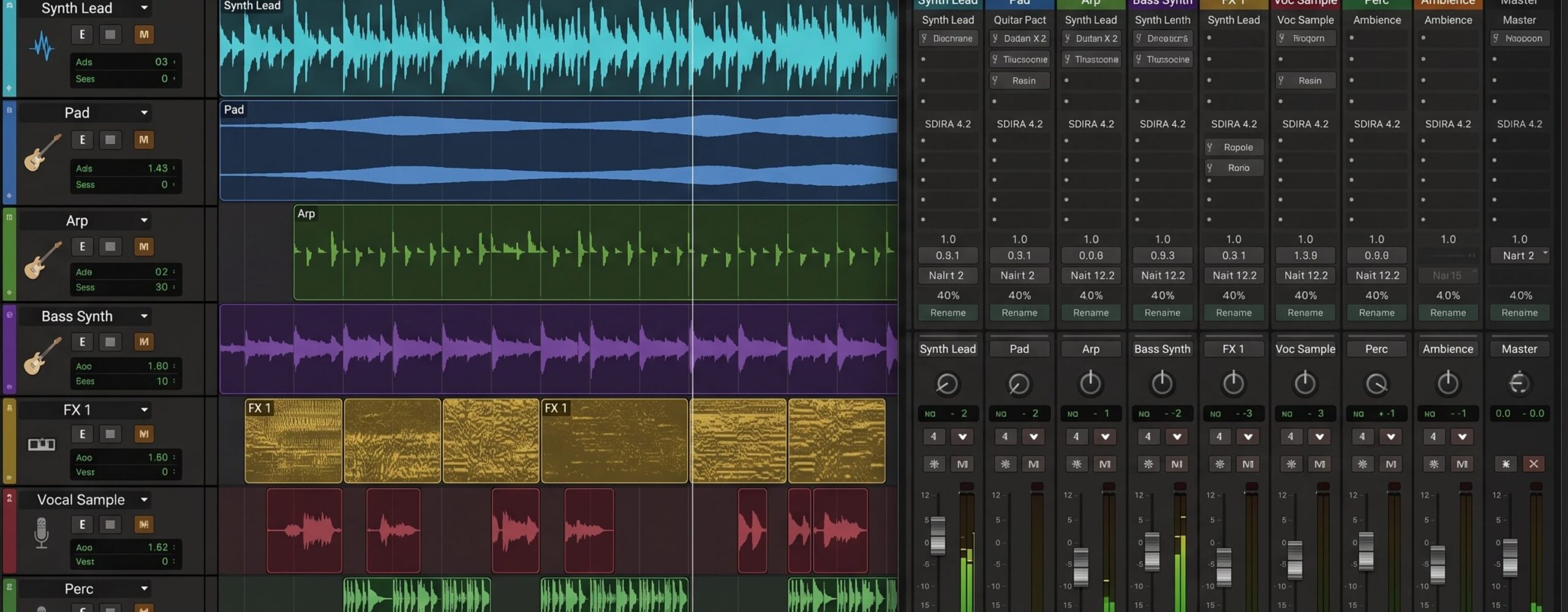Click the Bass Synth channel volume fader
Viewport: 1568px width, 612px height.
click(x=1152, y=551)
